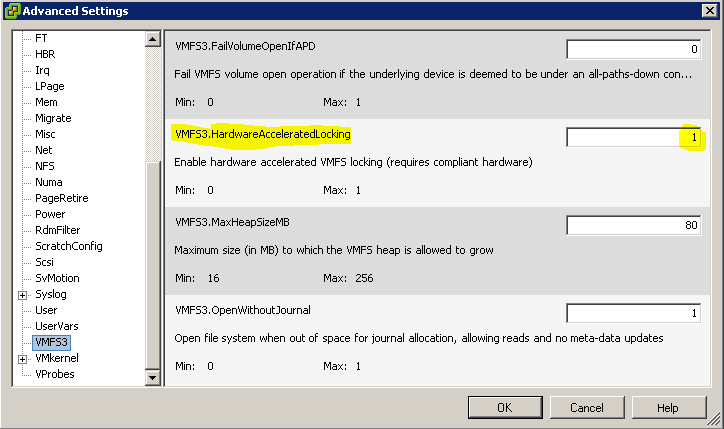724x429 pixels.
Task: Open the UserVars category
Action: 56,326
